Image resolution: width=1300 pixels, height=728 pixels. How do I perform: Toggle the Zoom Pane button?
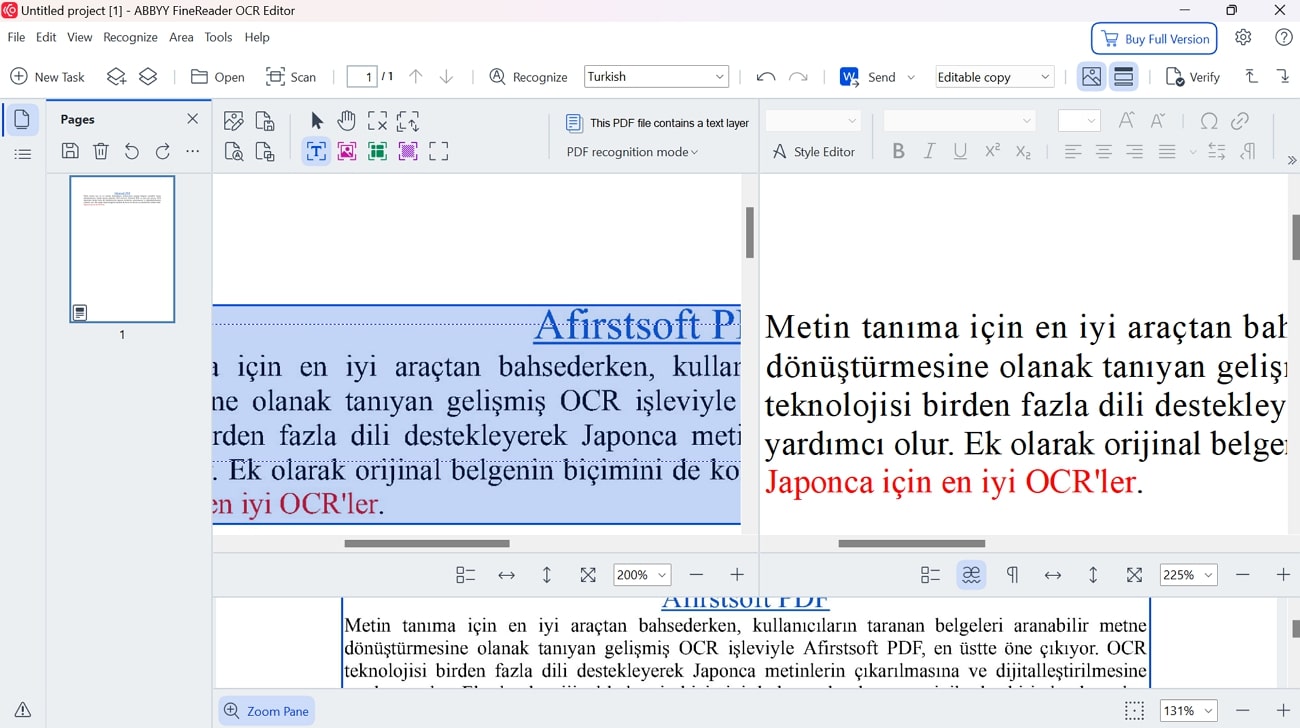pos(266,711)
